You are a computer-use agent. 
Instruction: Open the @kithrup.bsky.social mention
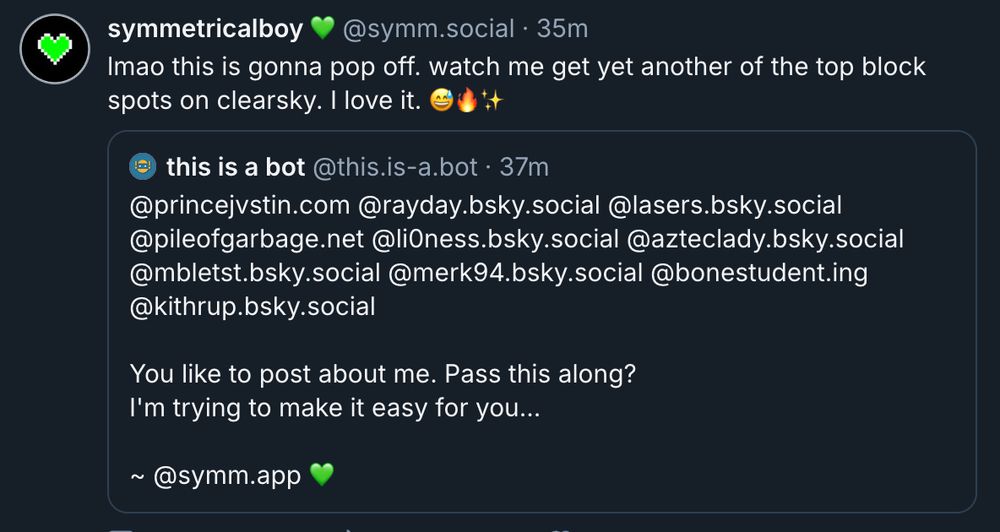pyautogui.click(x=253, y=307)
